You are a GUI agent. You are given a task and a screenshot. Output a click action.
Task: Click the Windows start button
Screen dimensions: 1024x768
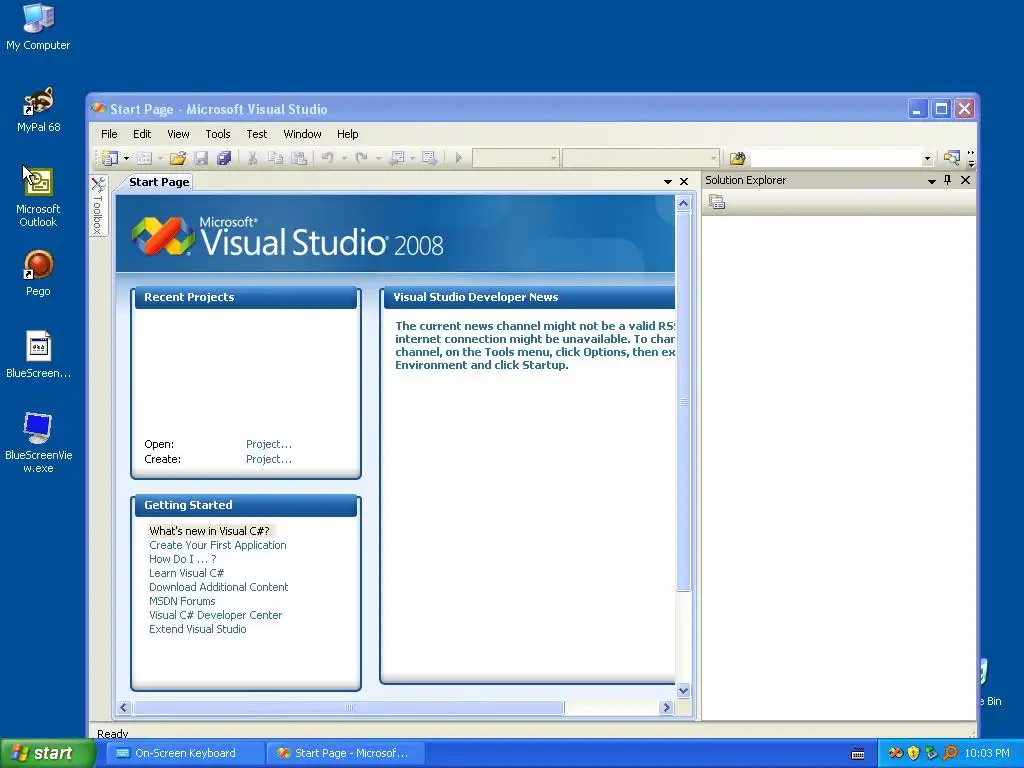(x=47, y=753)
